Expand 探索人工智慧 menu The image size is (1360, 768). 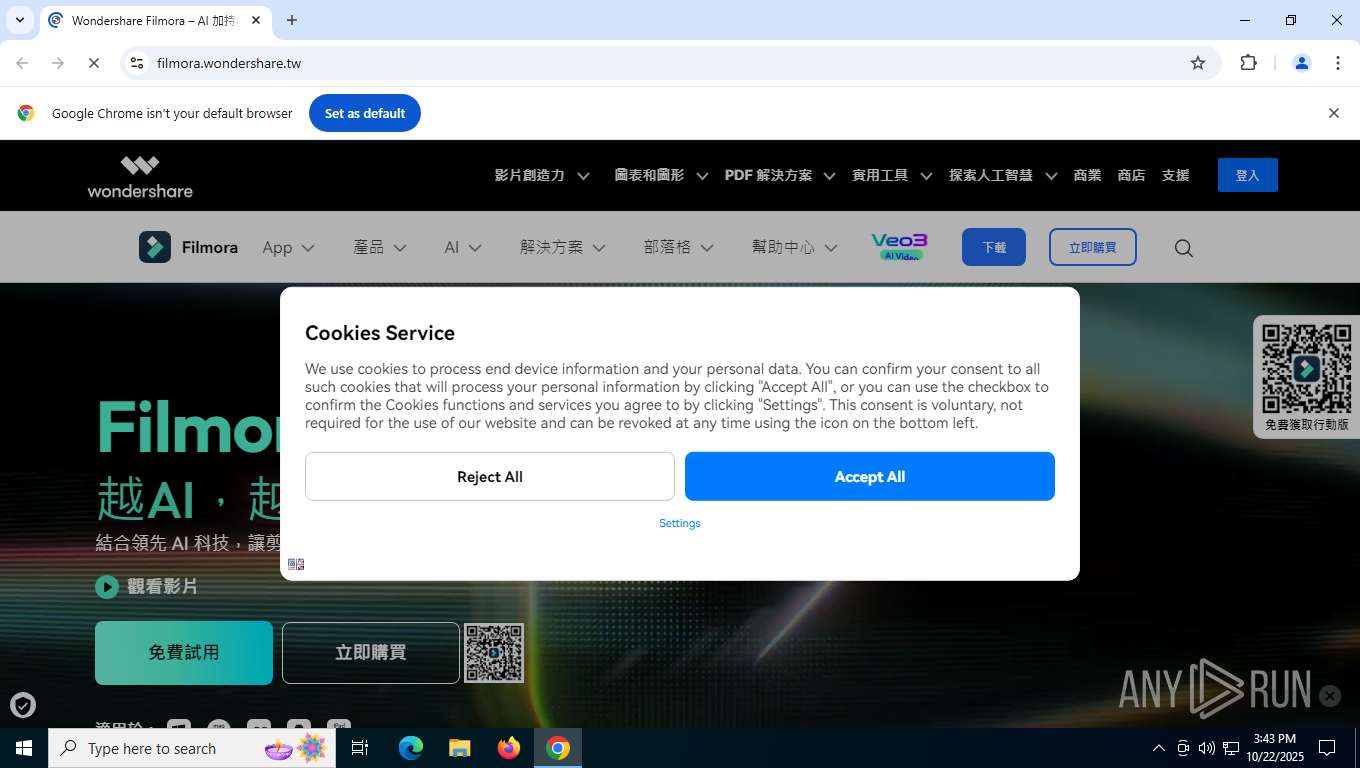click(1003, 175)
